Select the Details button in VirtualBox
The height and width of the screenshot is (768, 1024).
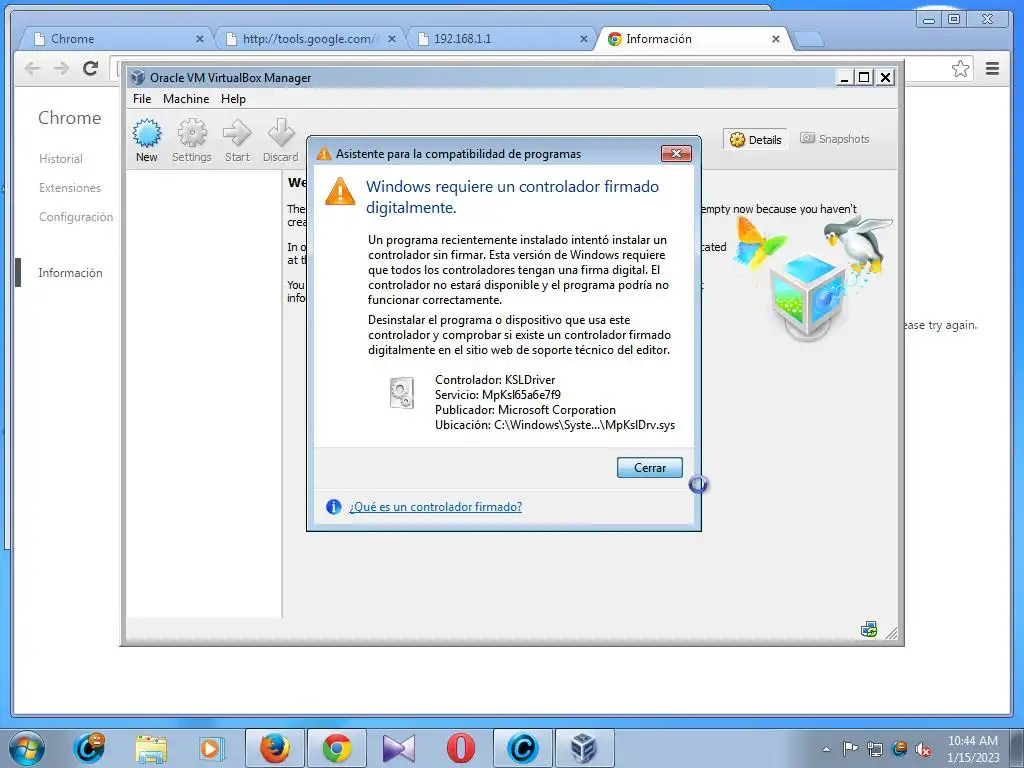756,139
